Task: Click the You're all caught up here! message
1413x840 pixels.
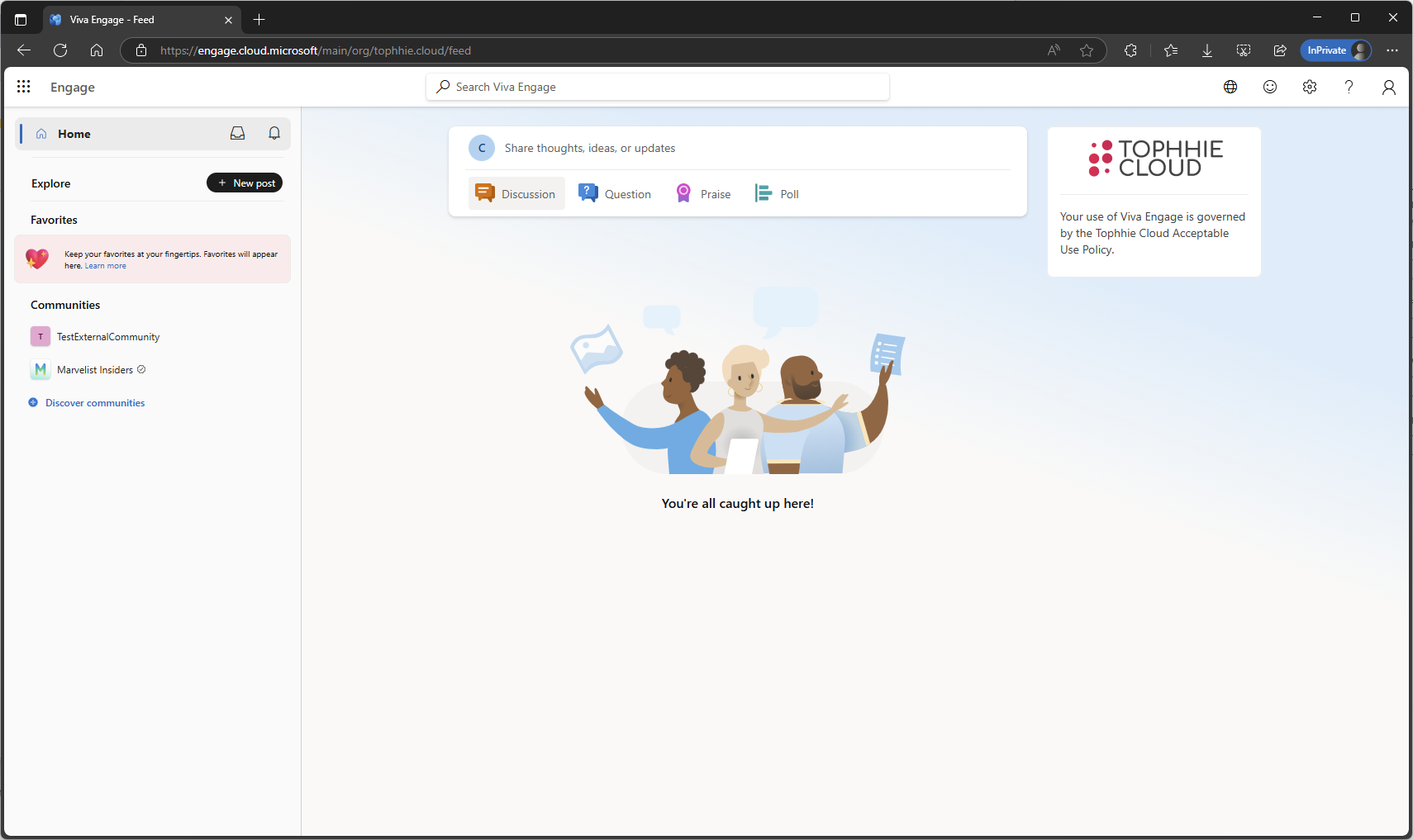Action: click(738, 503)
